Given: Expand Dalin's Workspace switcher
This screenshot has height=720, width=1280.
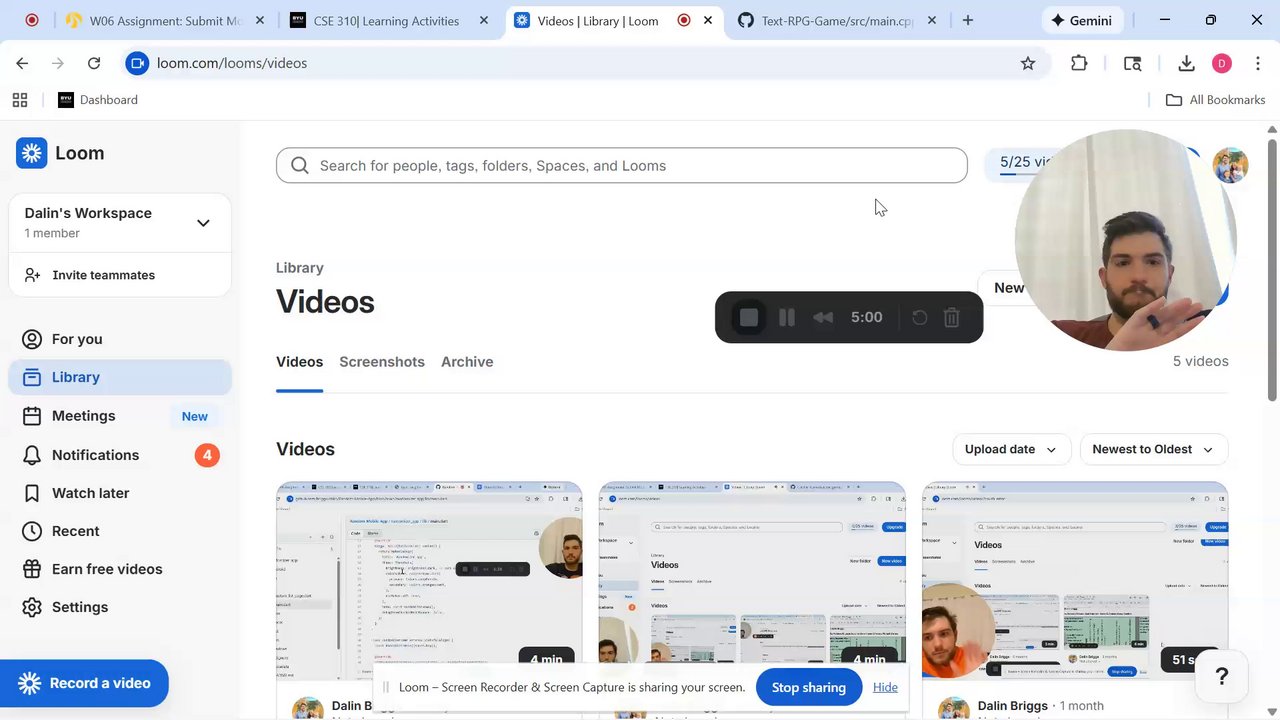Looking at the screenshot, I should coord(203,223).
